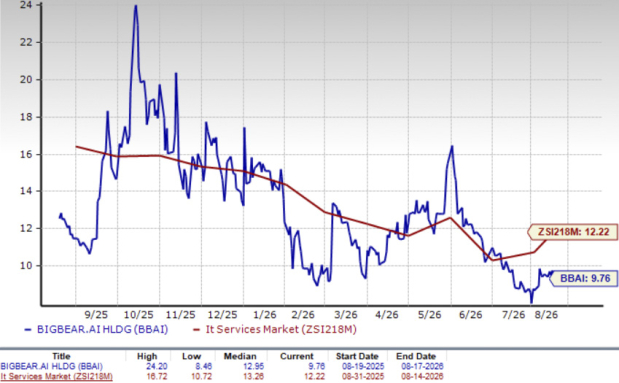Click the Median column header

point(240,356)
